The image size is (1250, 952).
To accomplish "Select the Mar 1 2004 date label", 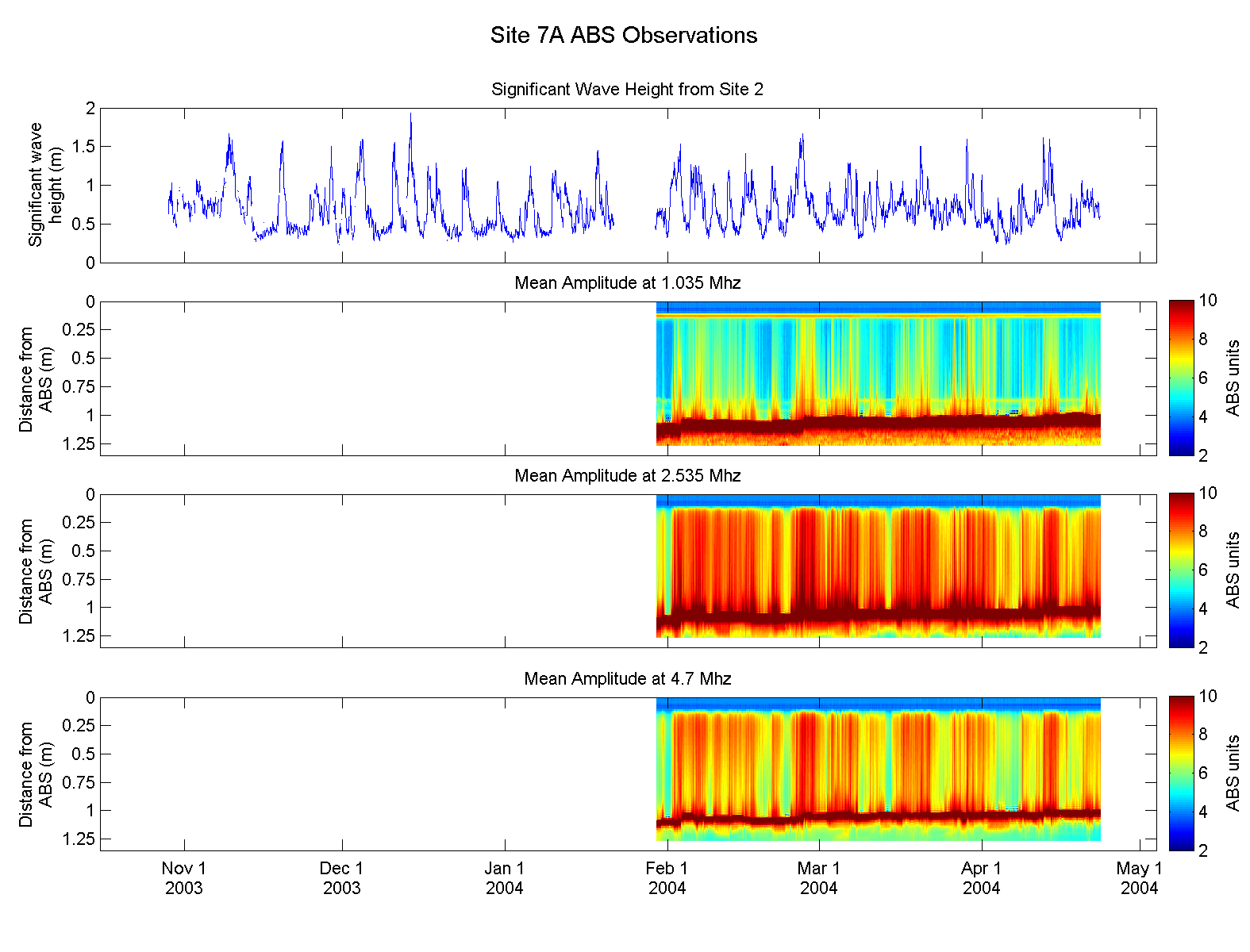I will coord(818,878).
